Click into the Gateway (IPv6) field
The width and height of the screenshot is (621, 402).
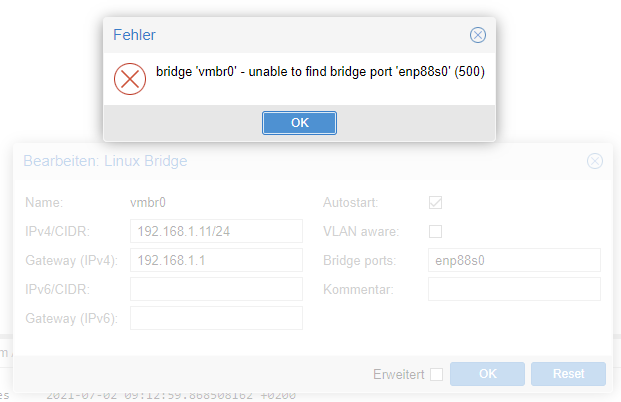pos(216,319)
